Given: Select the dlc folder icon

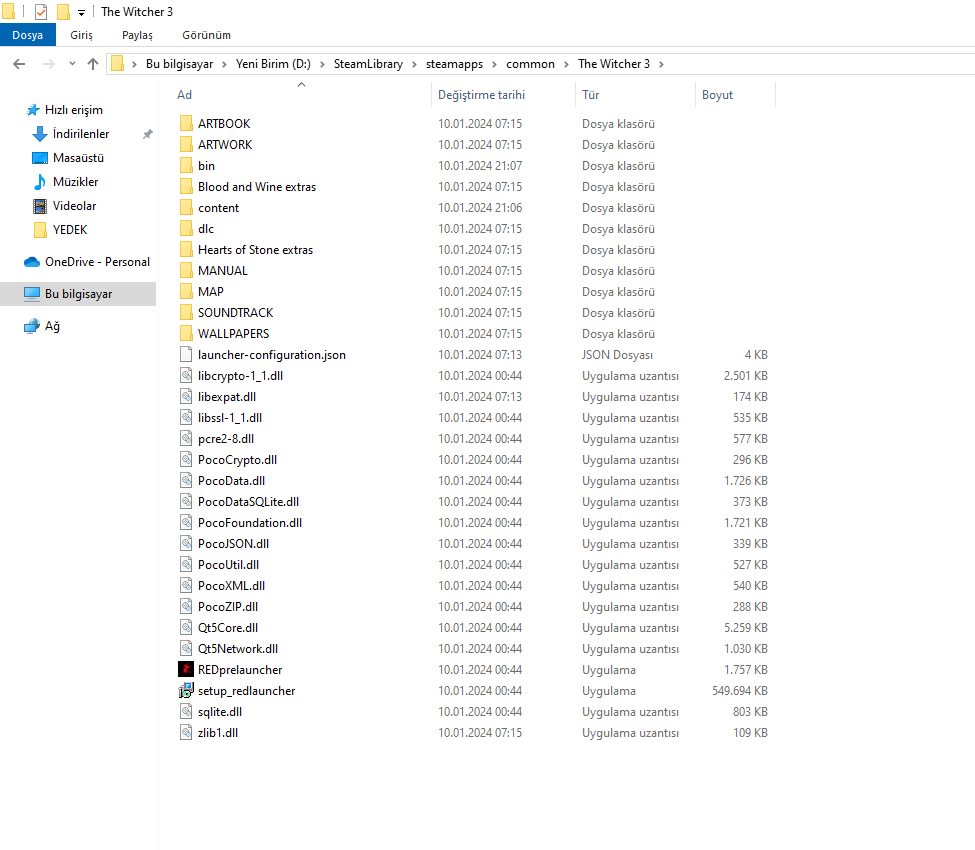Looking at the screenshot, I should tap(186, 229).
